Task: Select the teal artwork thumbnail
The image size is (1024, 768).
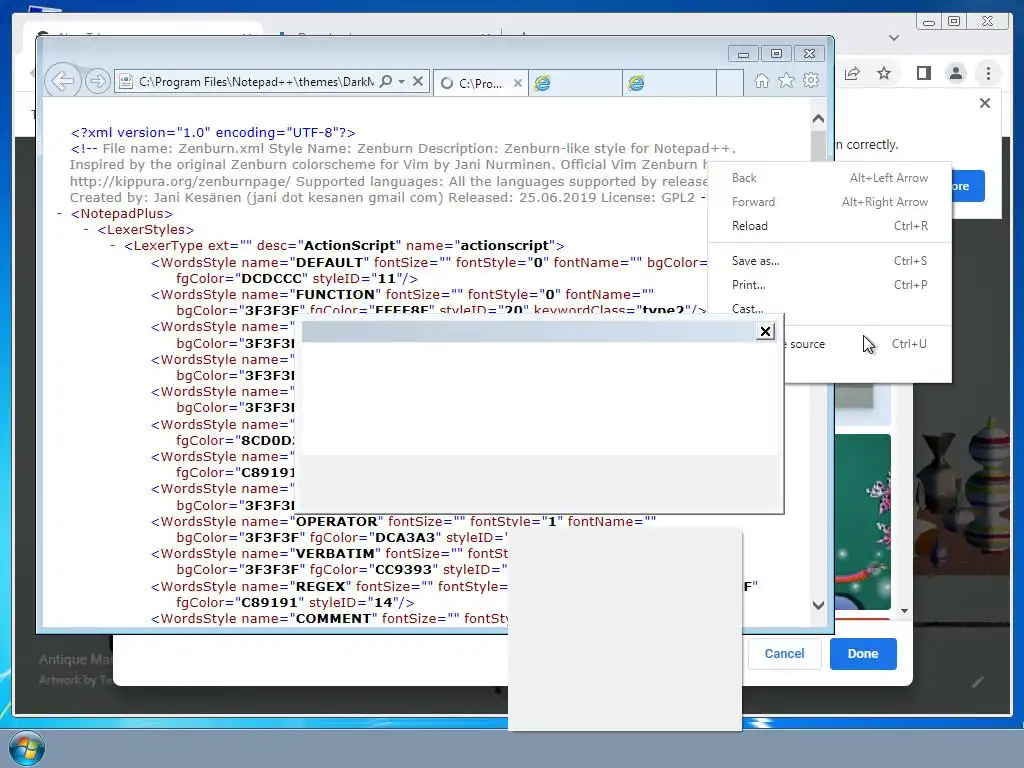Action: (863, 521)
